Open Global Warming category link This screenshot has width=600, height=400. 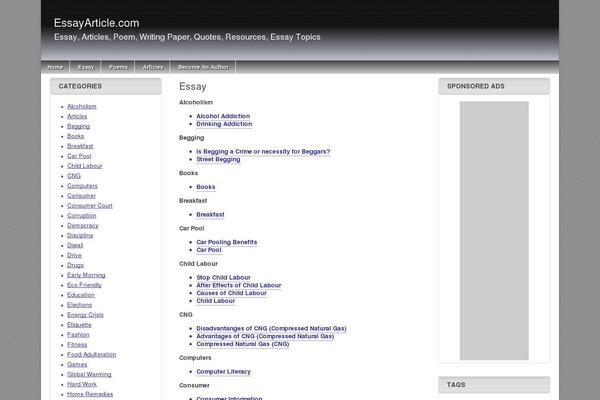coord(89,375)
